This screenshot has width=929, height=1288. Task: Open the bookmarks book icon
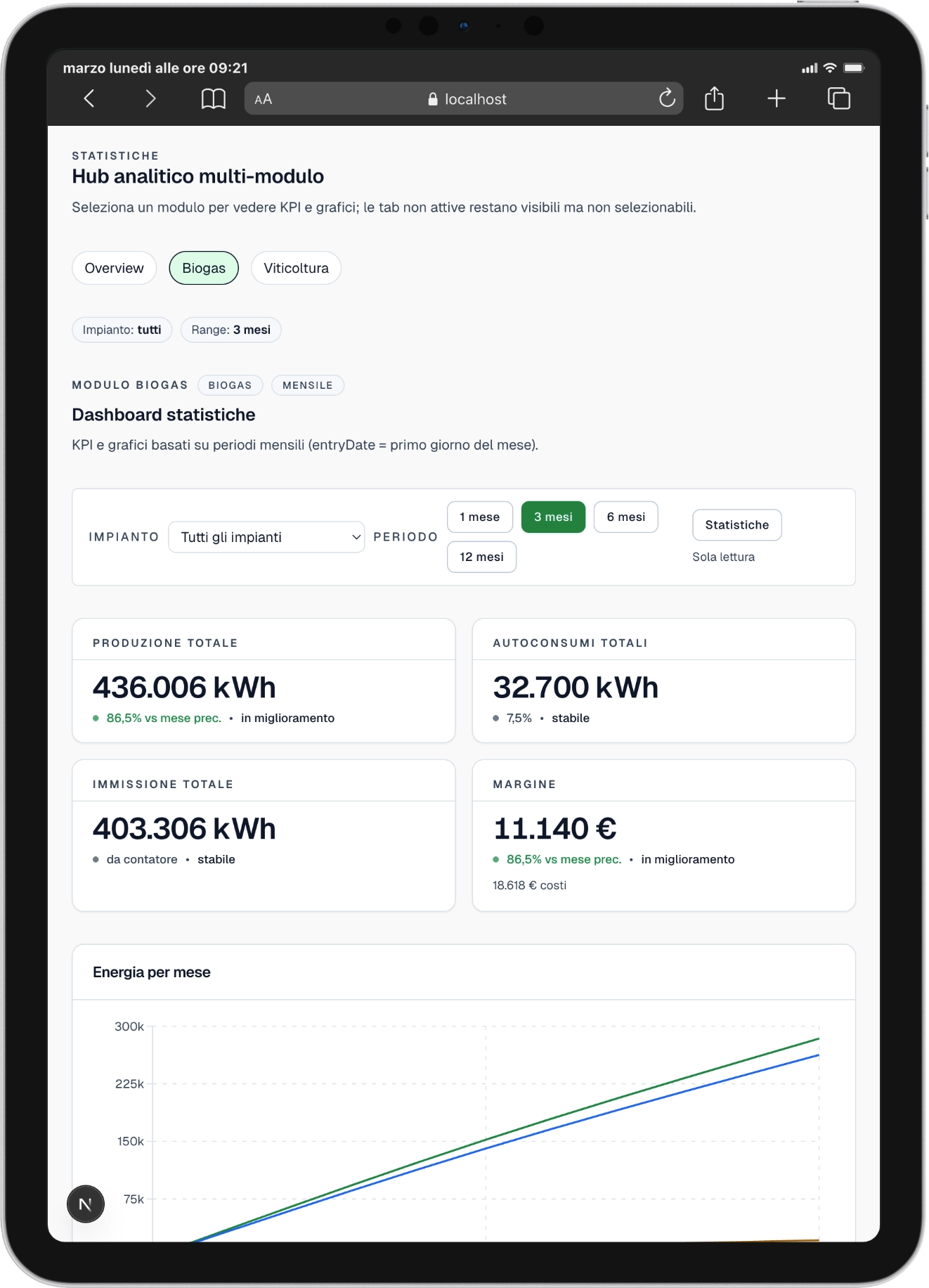213,99
